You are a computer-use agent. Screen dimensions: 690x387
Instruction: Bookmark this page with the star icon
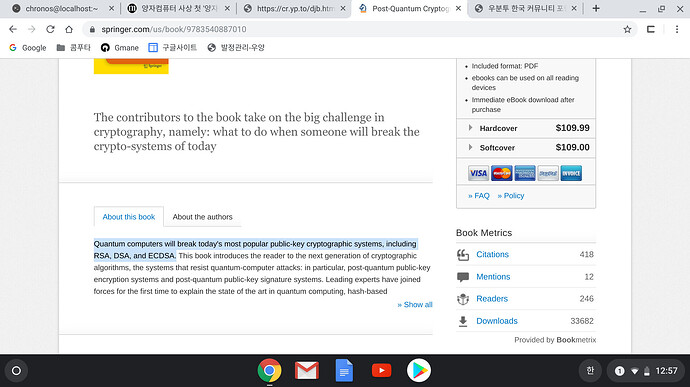point(627,29)
